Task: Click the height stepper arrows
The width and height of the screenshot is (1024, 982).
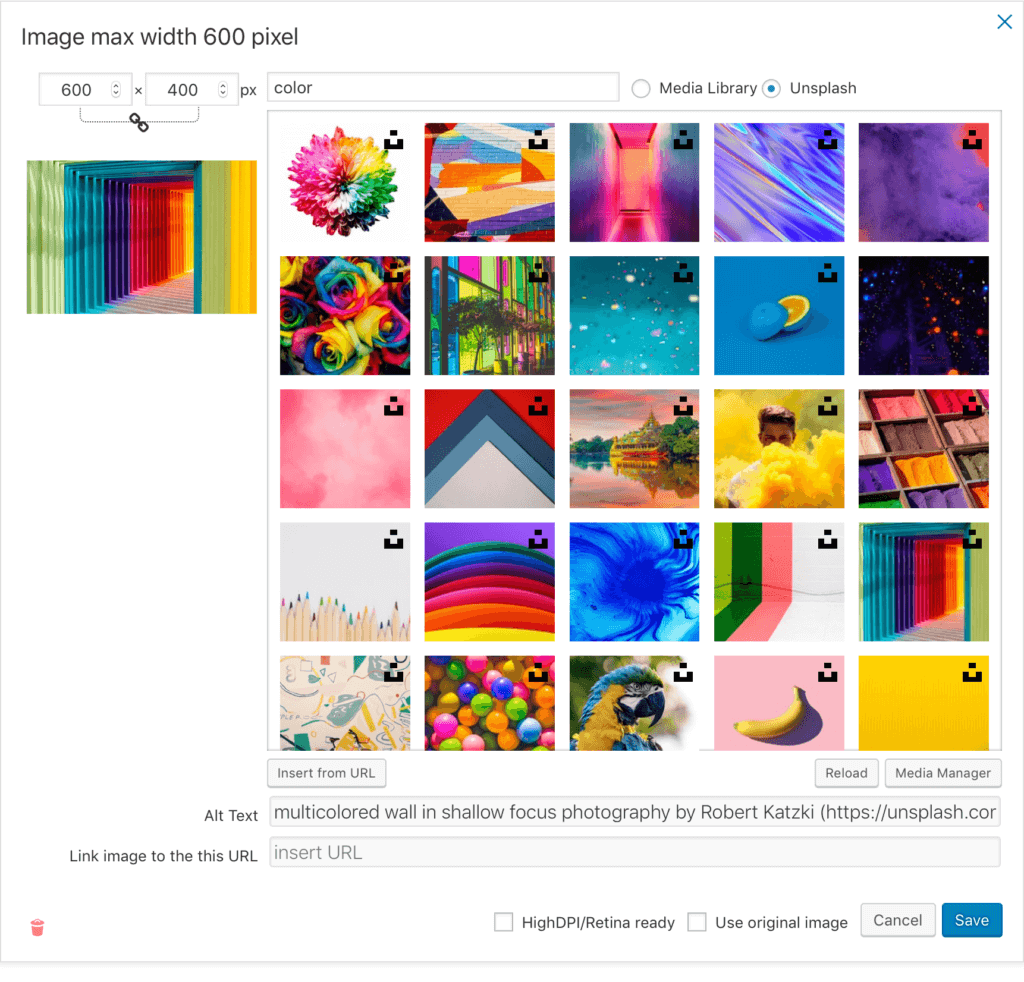Action: (222, 90)
